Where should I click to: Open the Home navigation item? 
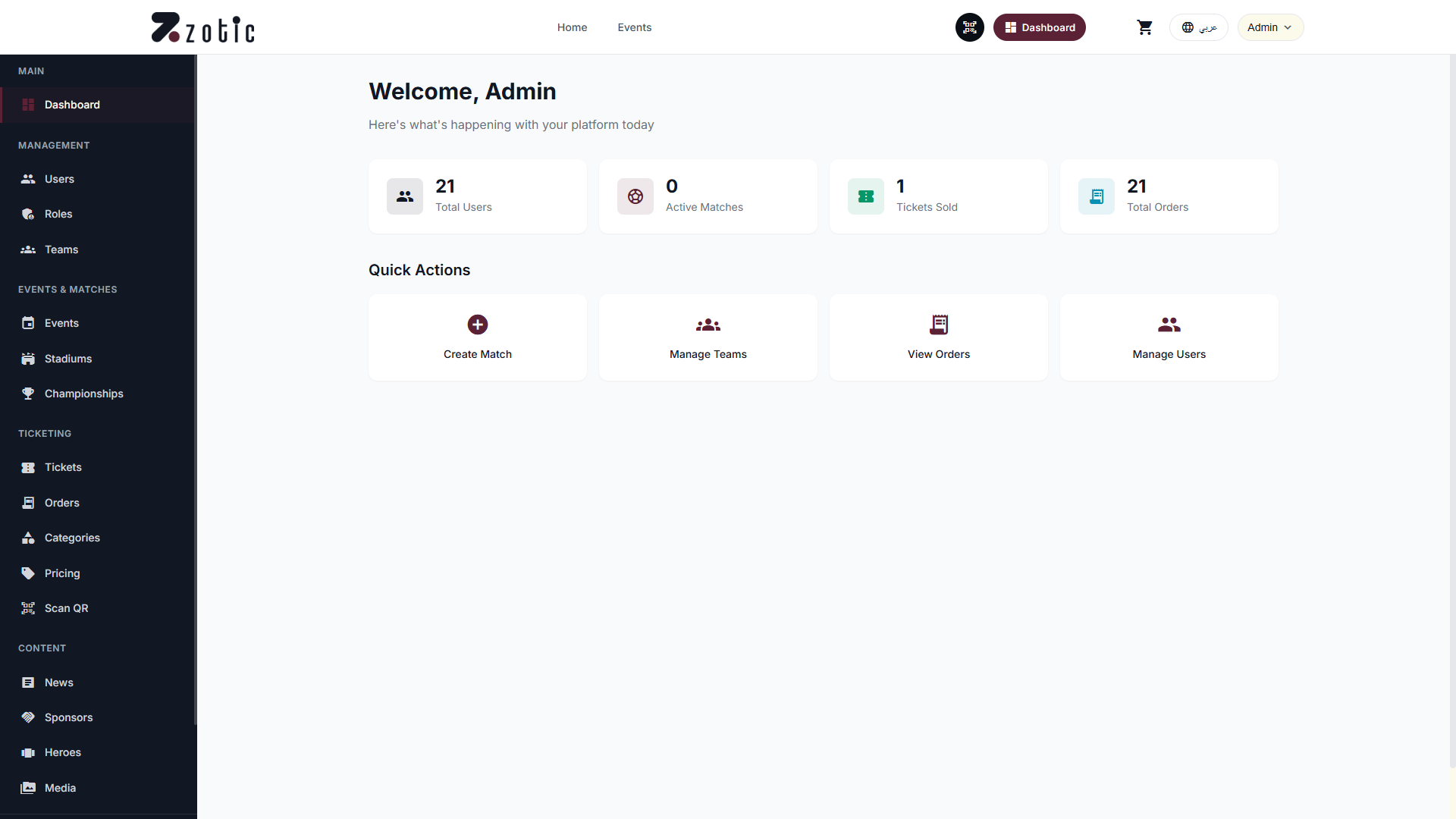pos(572,27)
